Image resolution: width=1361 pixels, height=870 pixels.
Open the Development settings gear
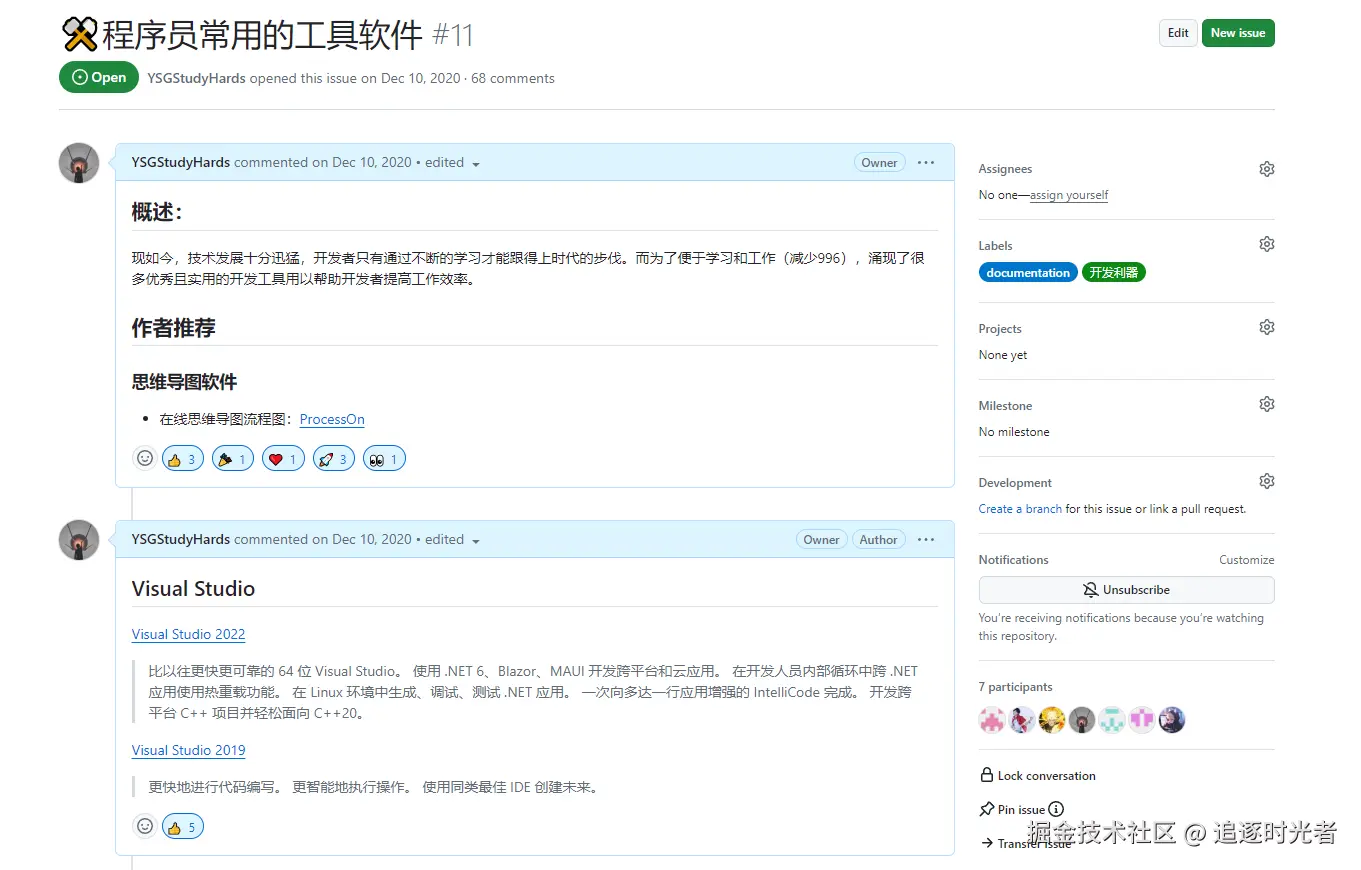tap(1266, 481)
